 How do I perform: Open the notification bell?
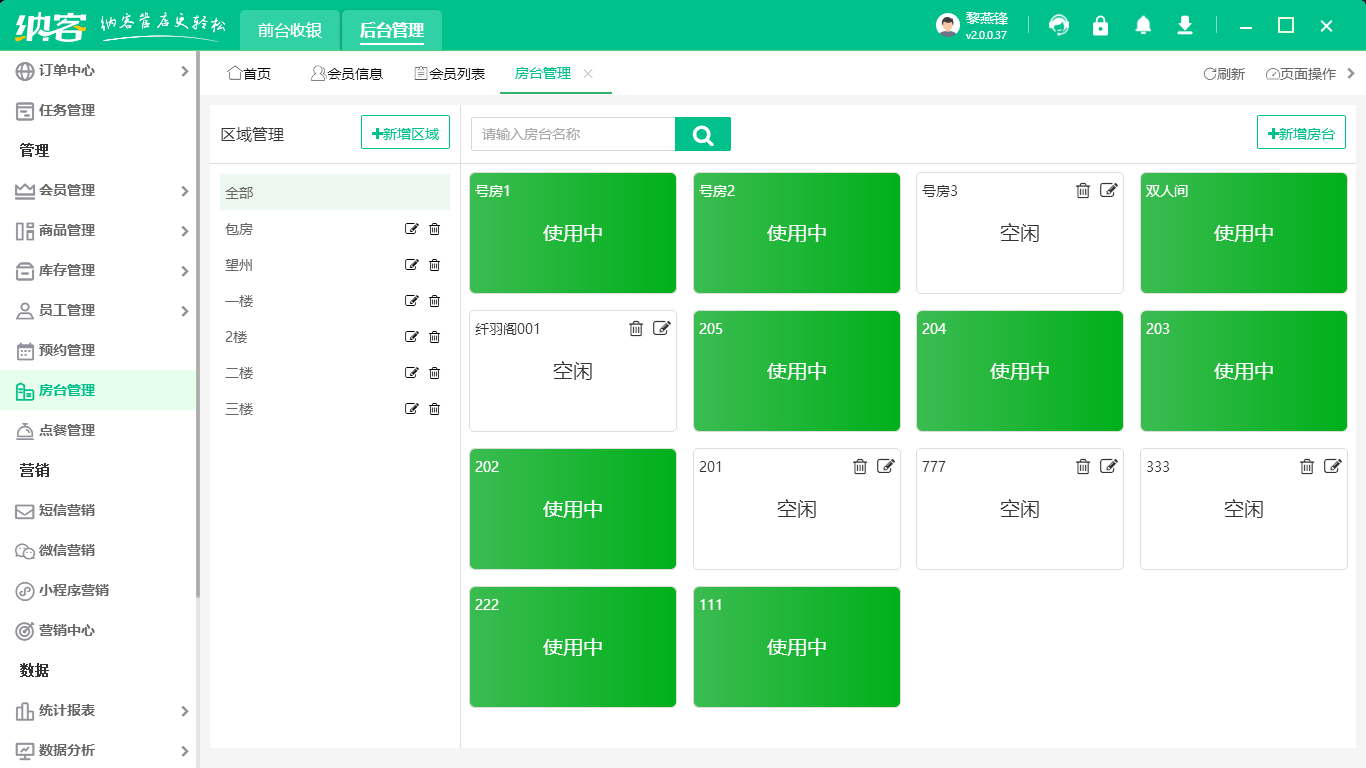click(x=1143, y=26)
